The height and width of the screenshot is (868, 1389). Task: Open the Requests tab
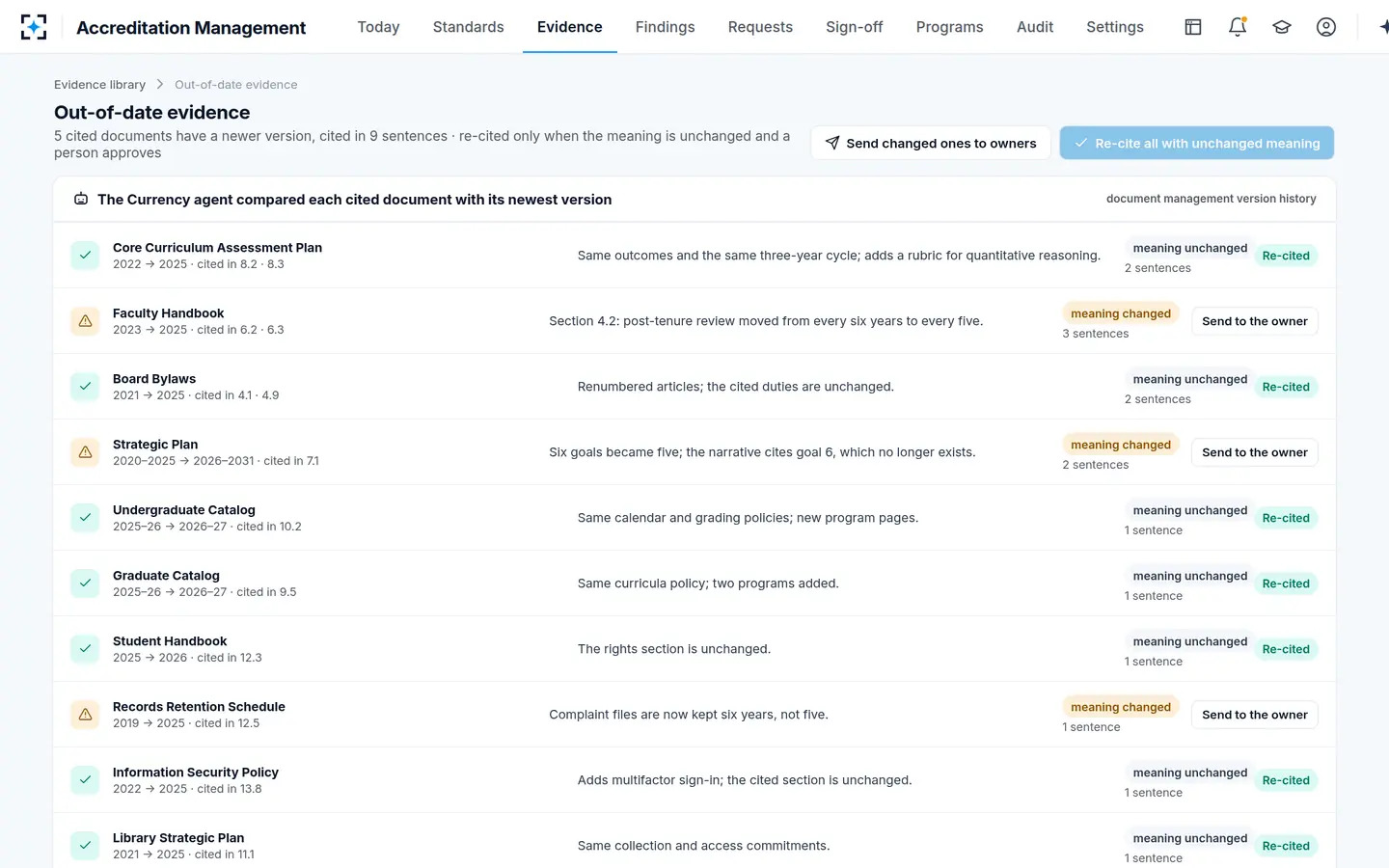coord(760,27)
